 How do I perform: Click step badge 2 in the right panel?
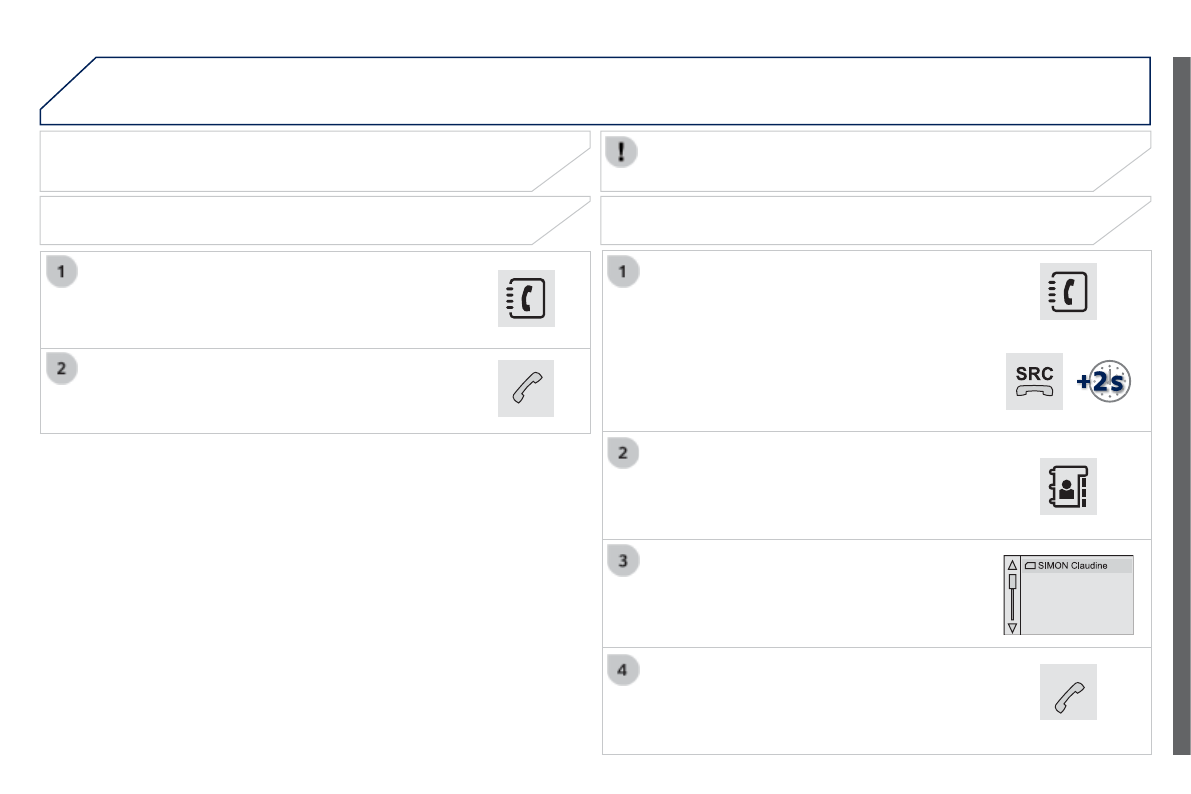[x=624, y=452]
